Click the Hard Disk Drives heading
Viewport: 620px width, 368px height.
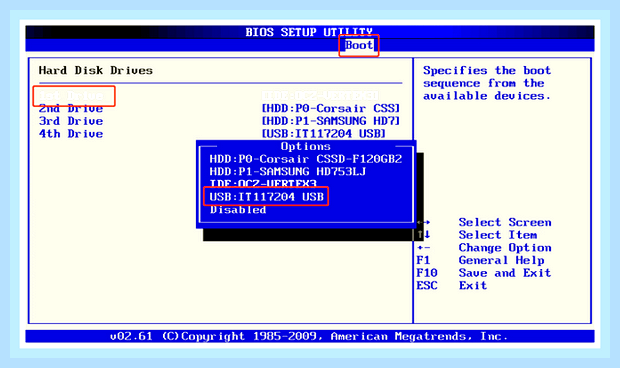(x=96, y=70)
